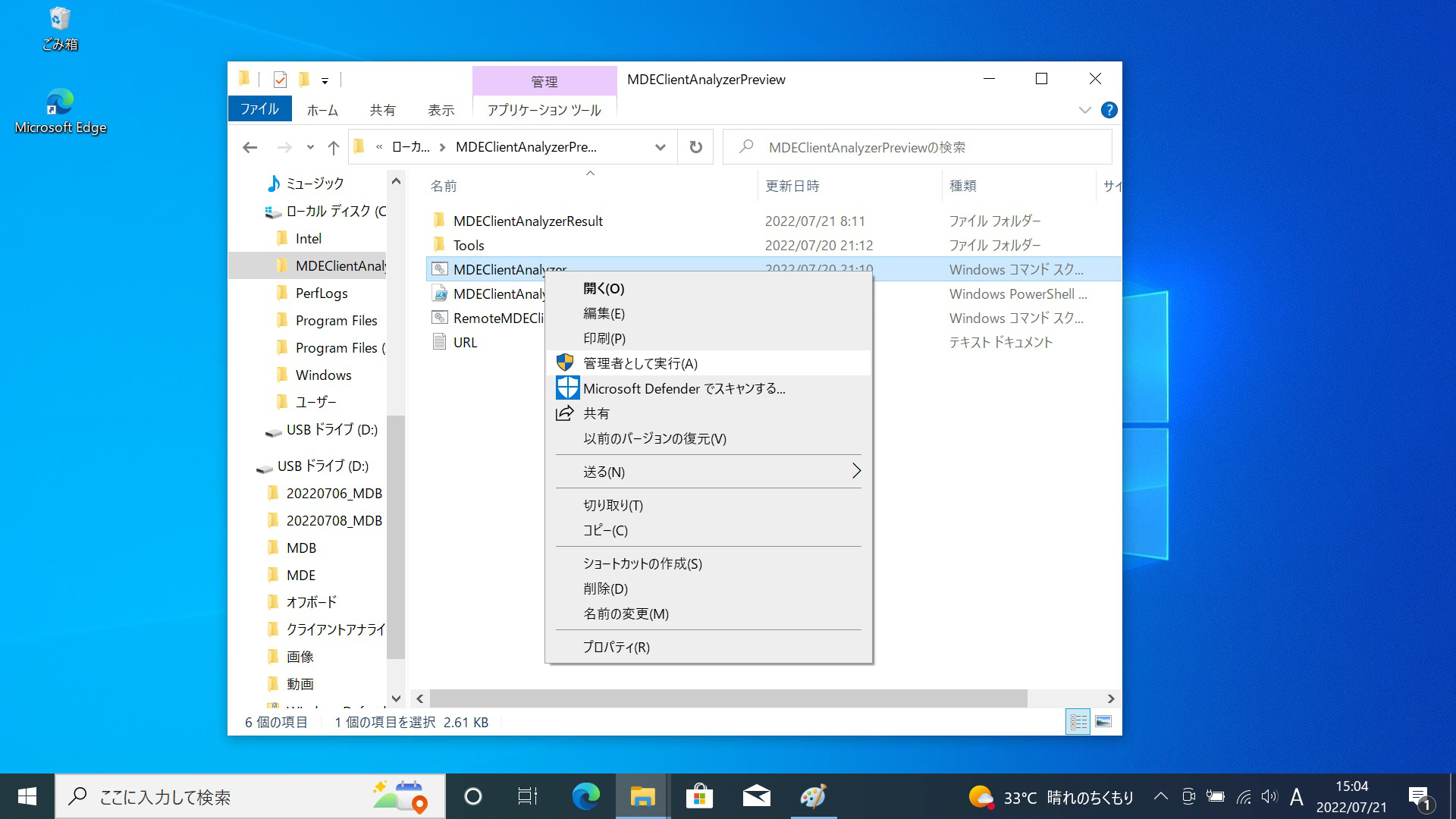Switch to the 表示 ribbon tab
Screen dimensions: 1456x819
click(441, 110)
